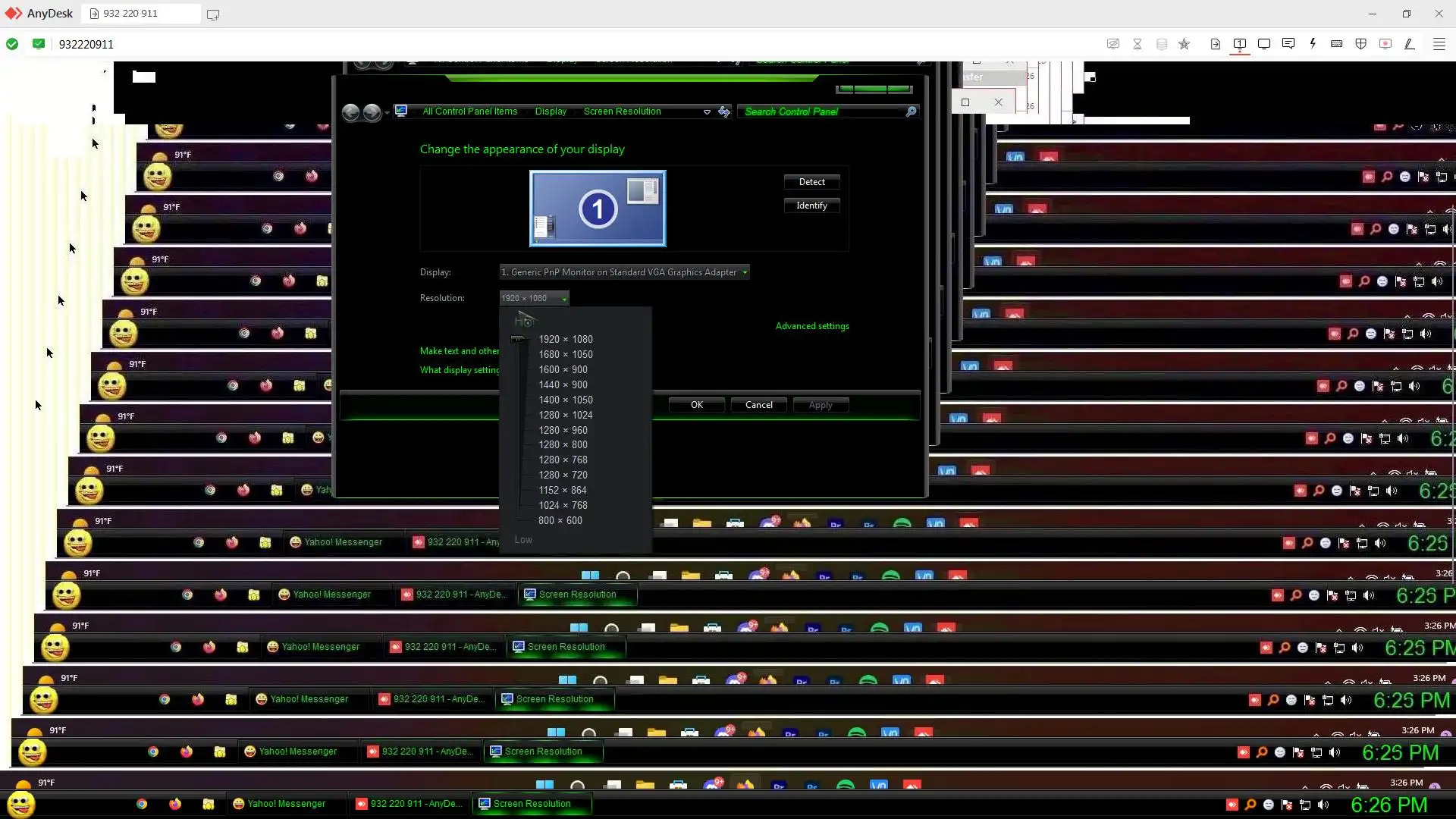Screen dimensions: 1456x819
Task: Choose 1280 × 720 on resolution list
Action: (563, 475)
